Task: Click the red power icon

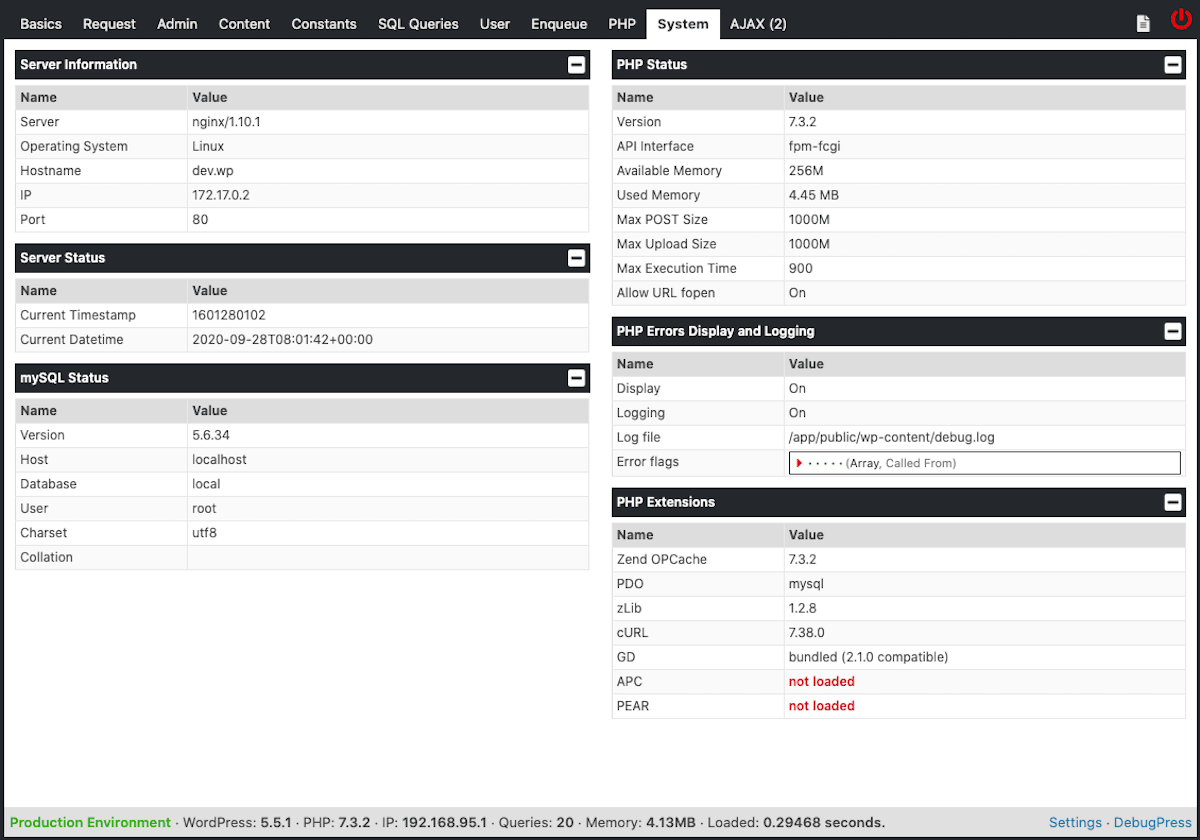Action: tap(1181, 20)
